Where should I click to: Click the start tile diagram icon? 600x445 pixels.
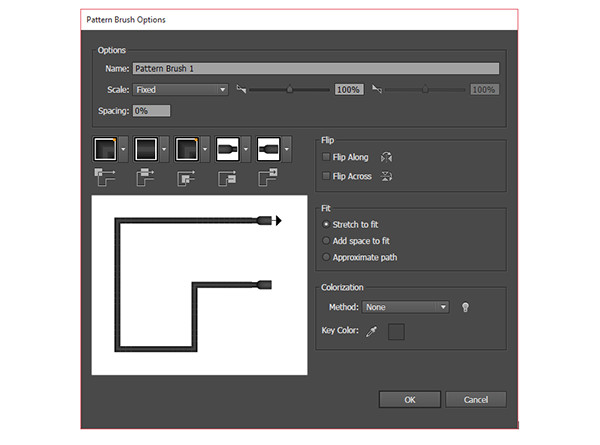pyautogui.click(x=227, y=178)
